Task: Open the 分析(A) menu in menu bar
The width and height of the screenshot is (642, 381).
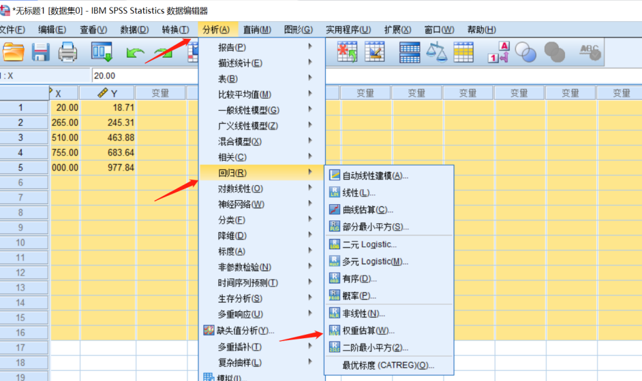Action: click(x=217, y=29)
